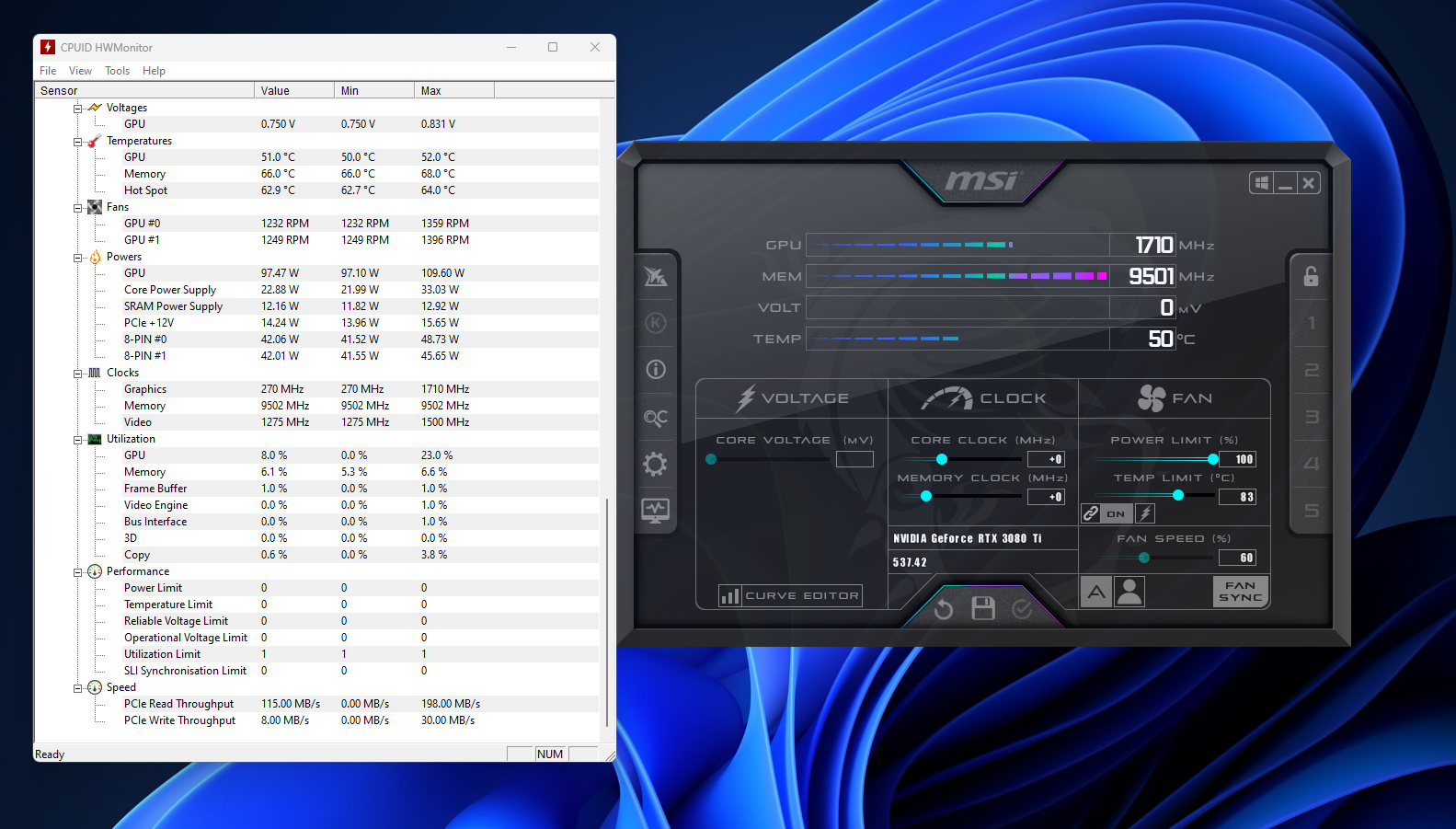1456x829 pixels.
Task: Open the View menu in HWMonitor
Action: (80, 71)
